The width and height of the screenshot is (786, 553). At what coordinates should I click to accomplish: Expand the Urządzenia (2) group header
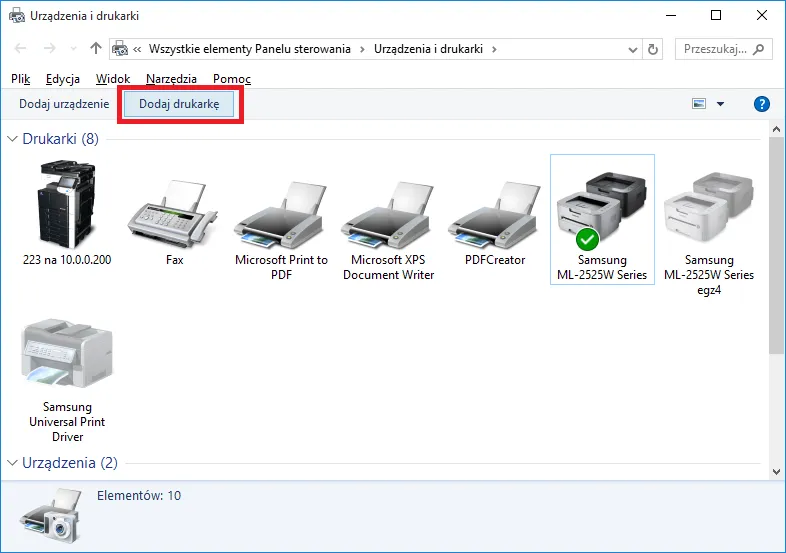click(x=14, y=463)
